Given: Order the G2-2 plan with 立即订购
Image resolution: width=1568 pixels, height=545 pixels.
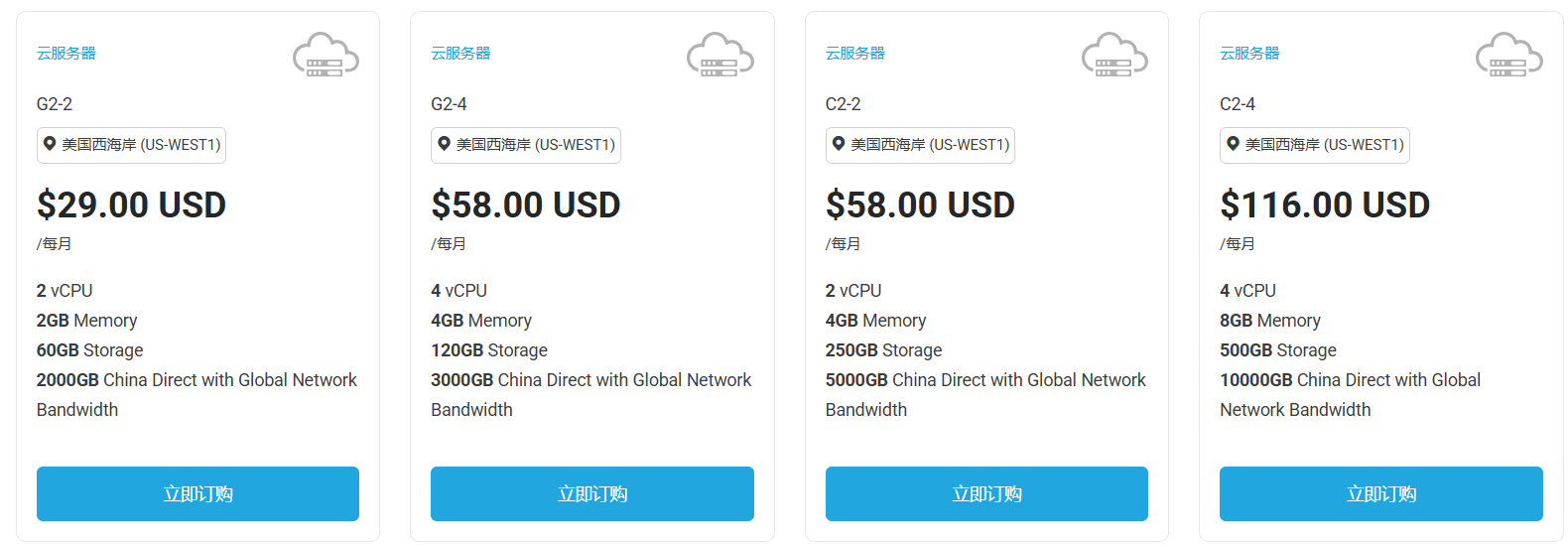Looking at the screenshot, I should click(197, 493).
